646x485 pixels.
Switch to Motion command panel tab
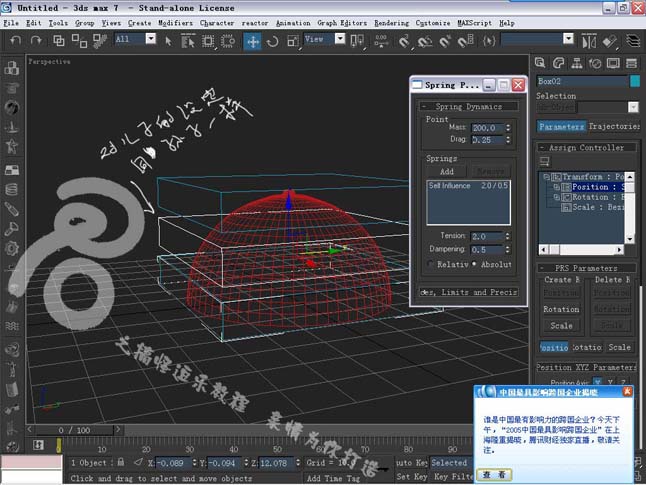pos(595,63)
